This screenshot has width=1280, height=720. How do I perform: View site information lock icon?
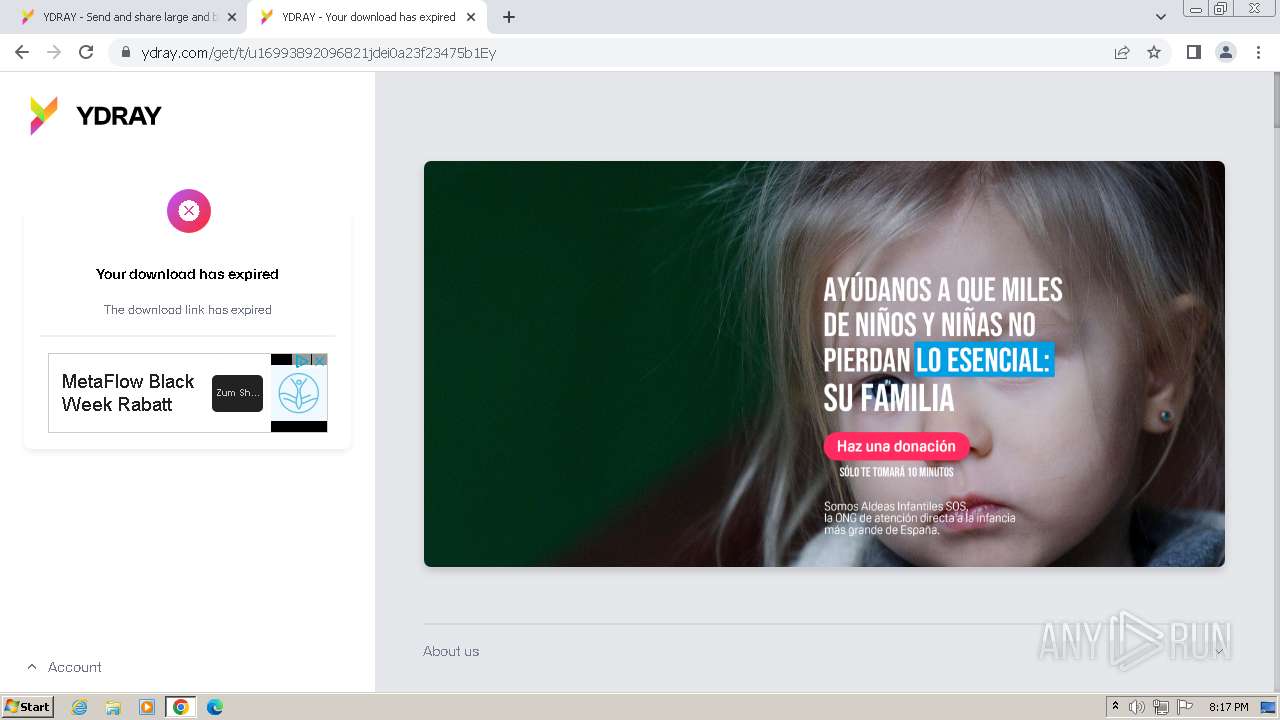point(126,53)
